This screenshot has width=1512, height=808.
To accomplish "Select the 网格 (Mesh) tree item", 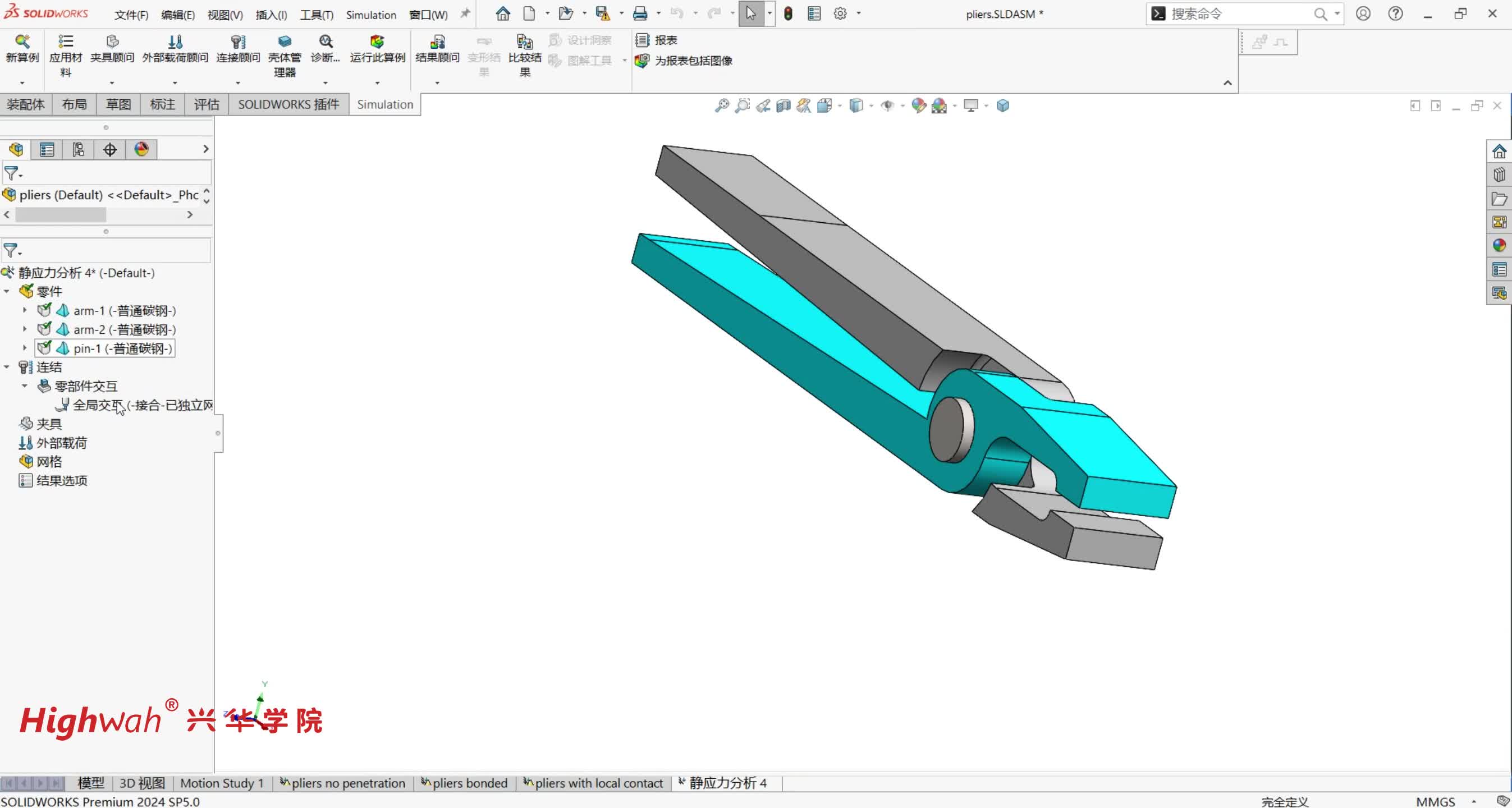I will click(49, 461).
